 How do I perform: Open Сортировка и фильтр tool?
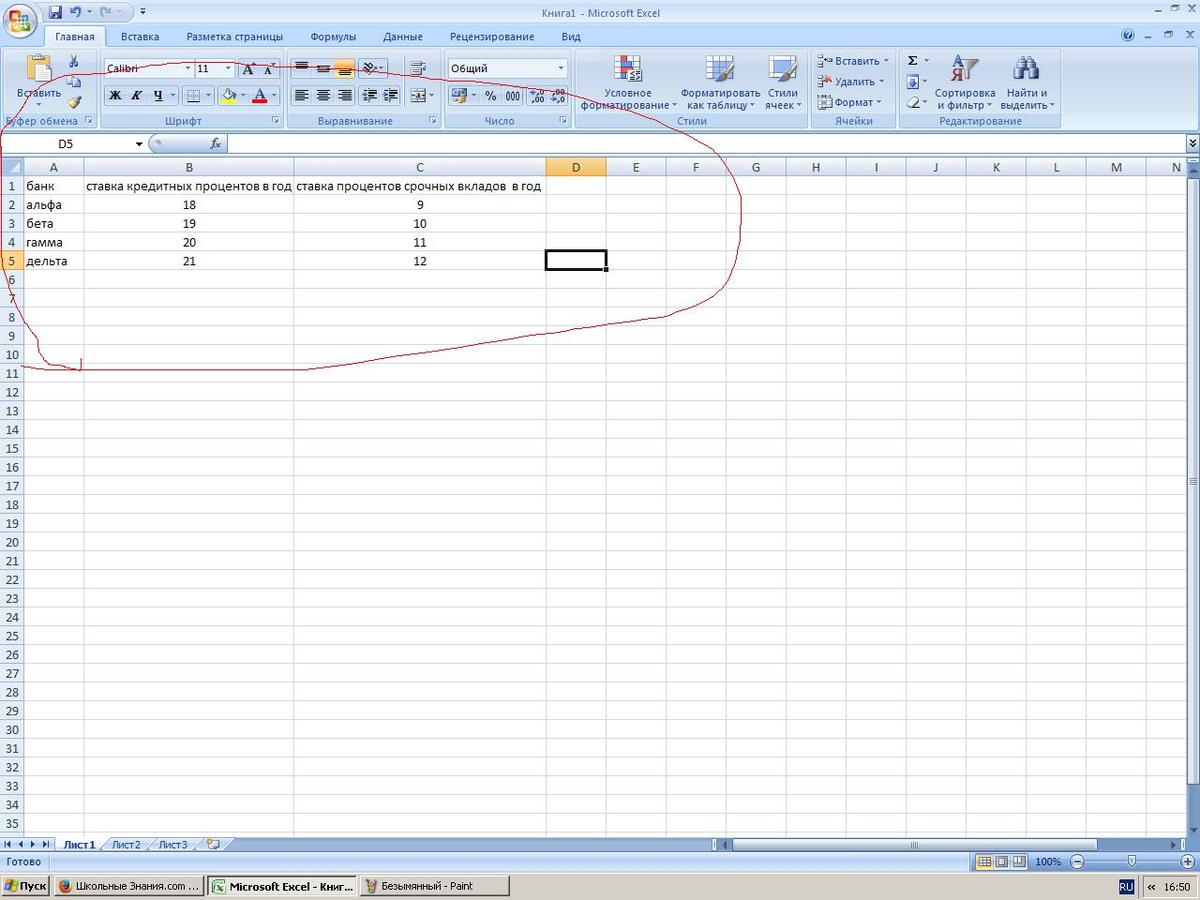click(964, 84)
